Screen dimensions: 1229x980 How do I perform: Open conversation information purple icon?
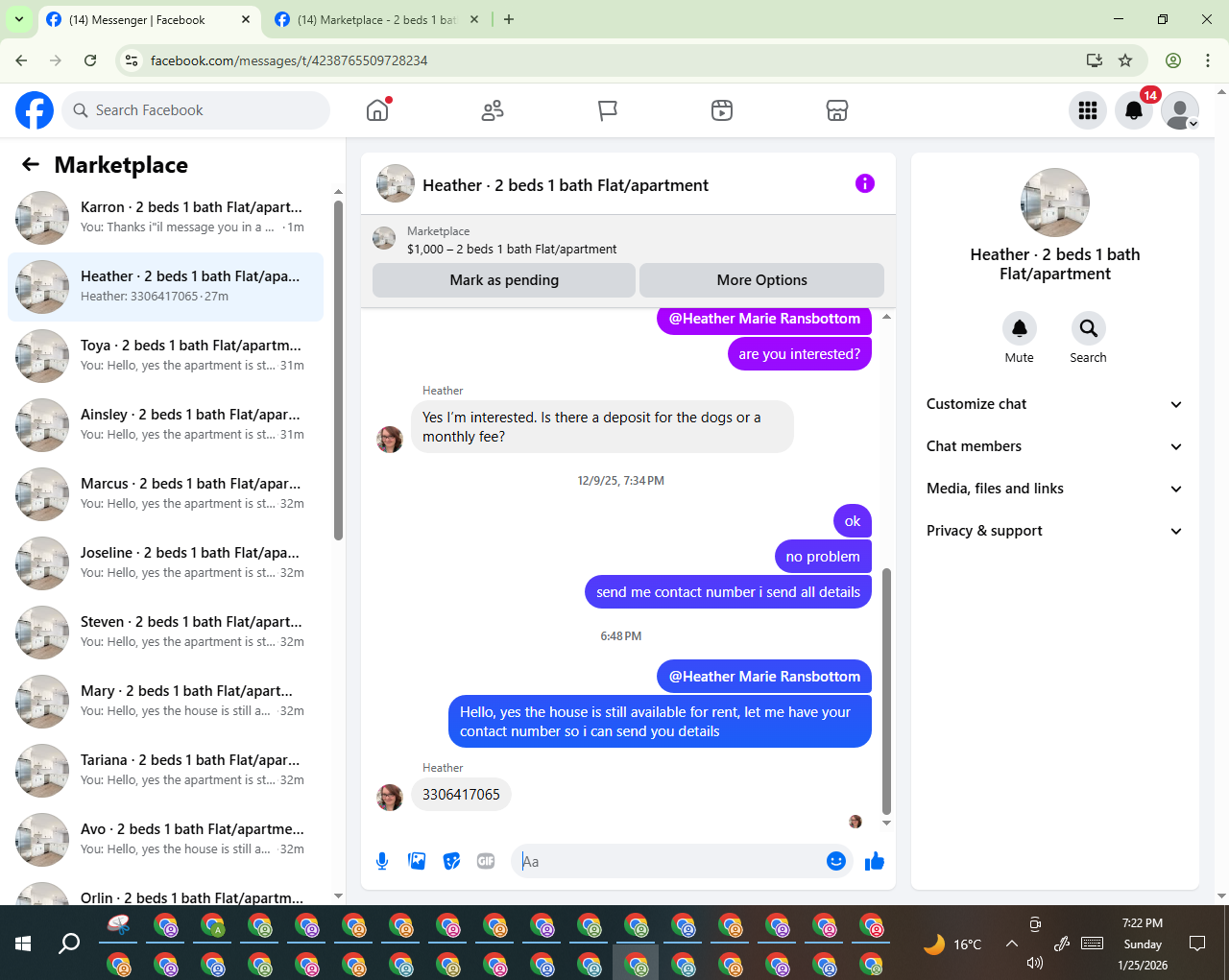click(865, 183)
